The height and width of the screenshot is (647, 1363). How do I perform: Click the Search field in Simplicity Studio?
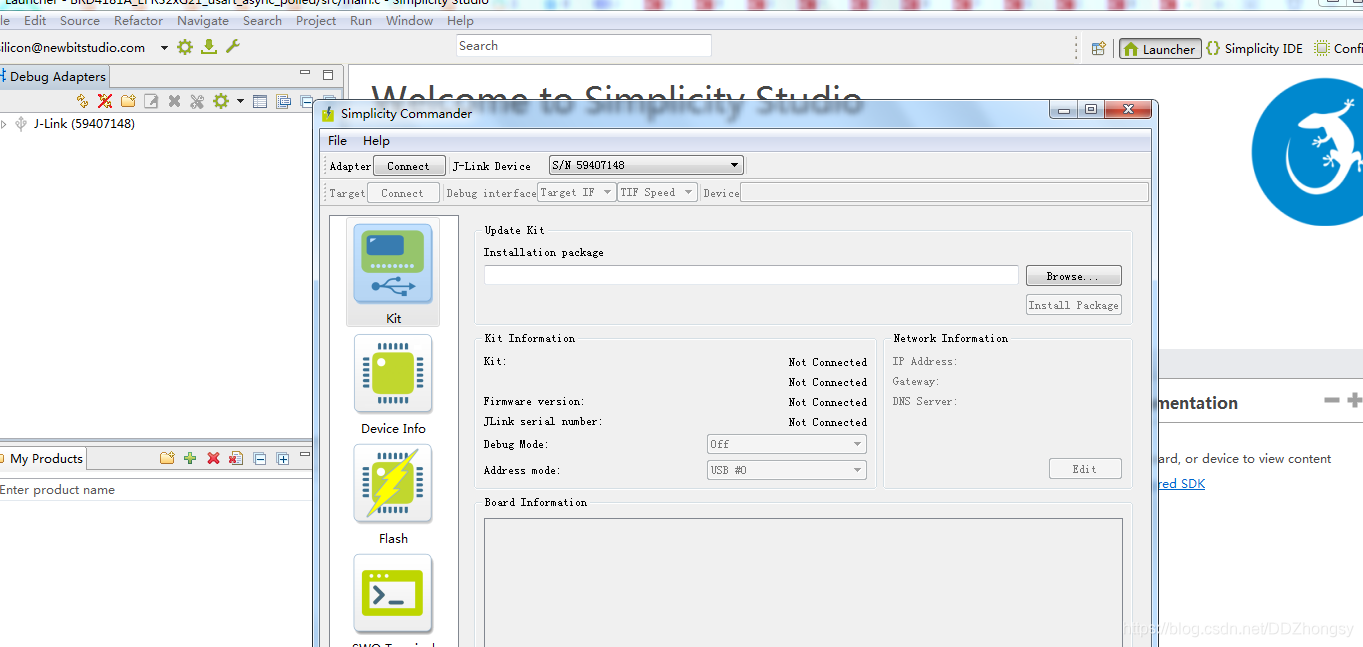point(583,45)
